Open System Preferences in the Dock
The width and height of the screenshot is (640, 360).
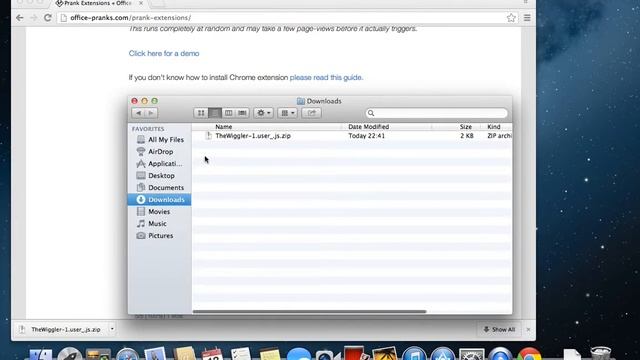click(472, 354)
